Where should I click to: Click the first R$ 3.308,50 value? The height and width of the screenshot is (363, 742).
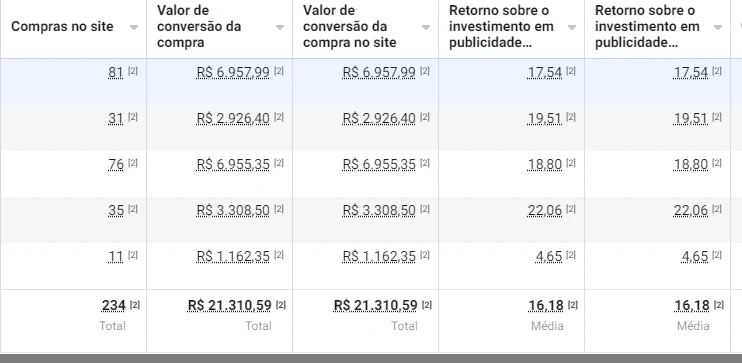tap(233, 210)
